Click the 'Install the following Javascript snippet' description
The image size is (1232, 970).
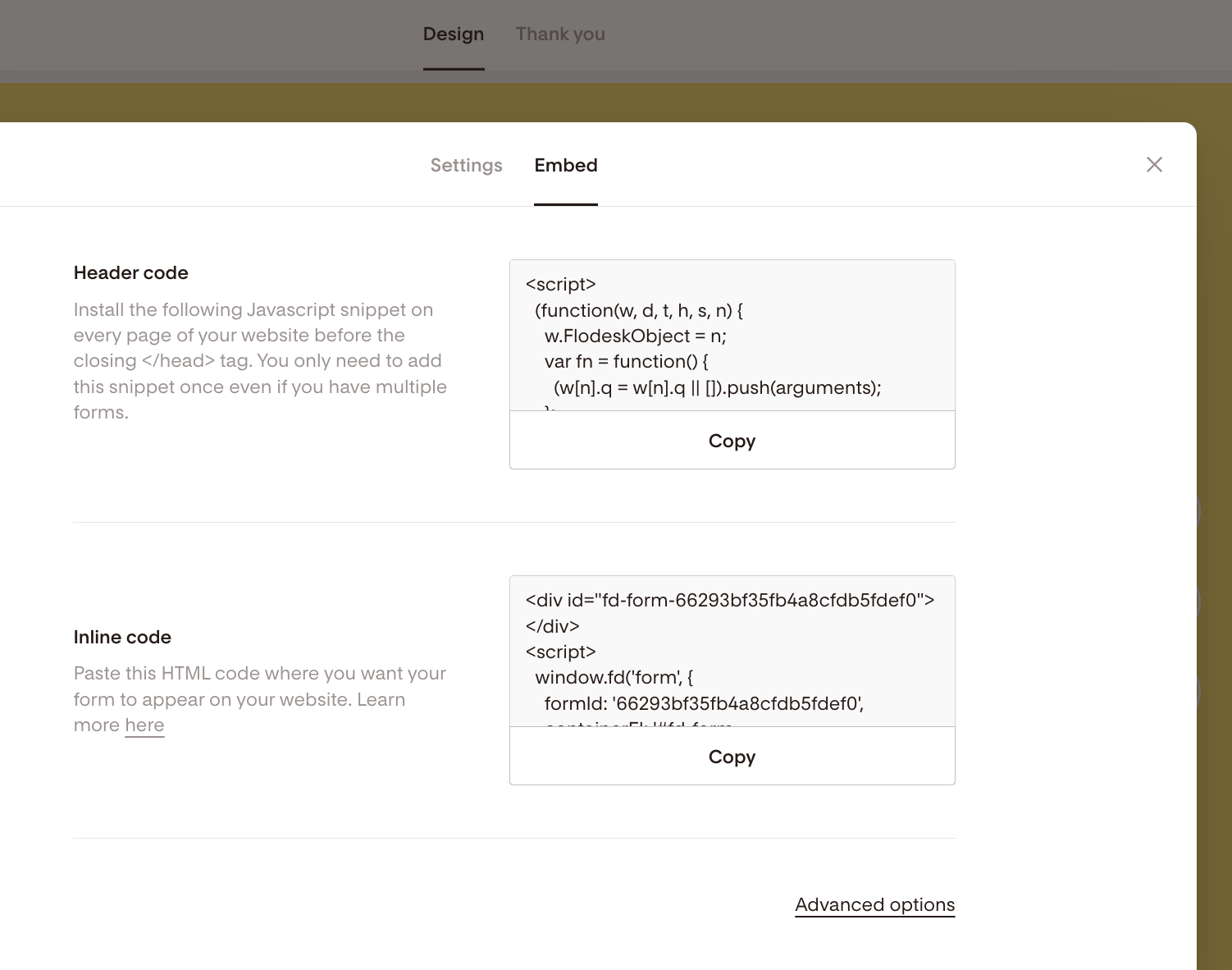coord(260,361)
